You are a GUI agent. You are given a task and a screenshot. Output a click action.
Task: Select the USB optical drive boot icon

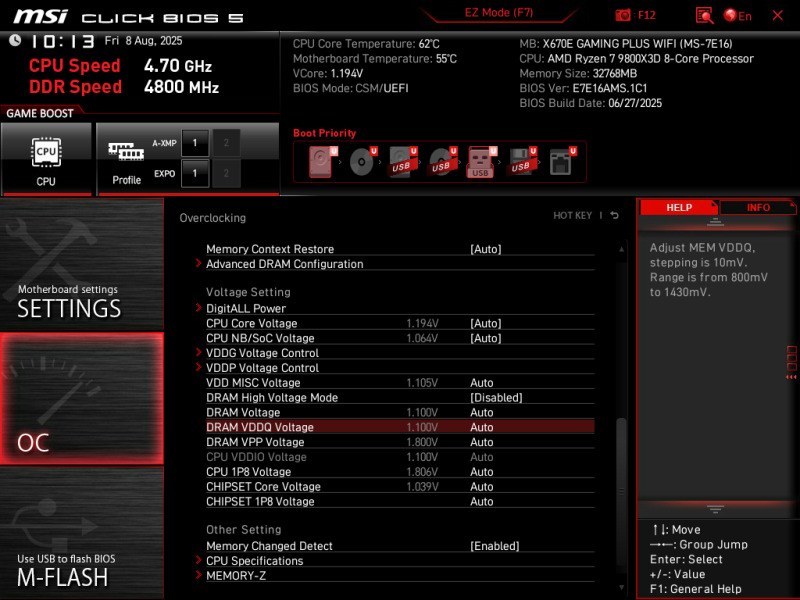(x=442, y=162)
